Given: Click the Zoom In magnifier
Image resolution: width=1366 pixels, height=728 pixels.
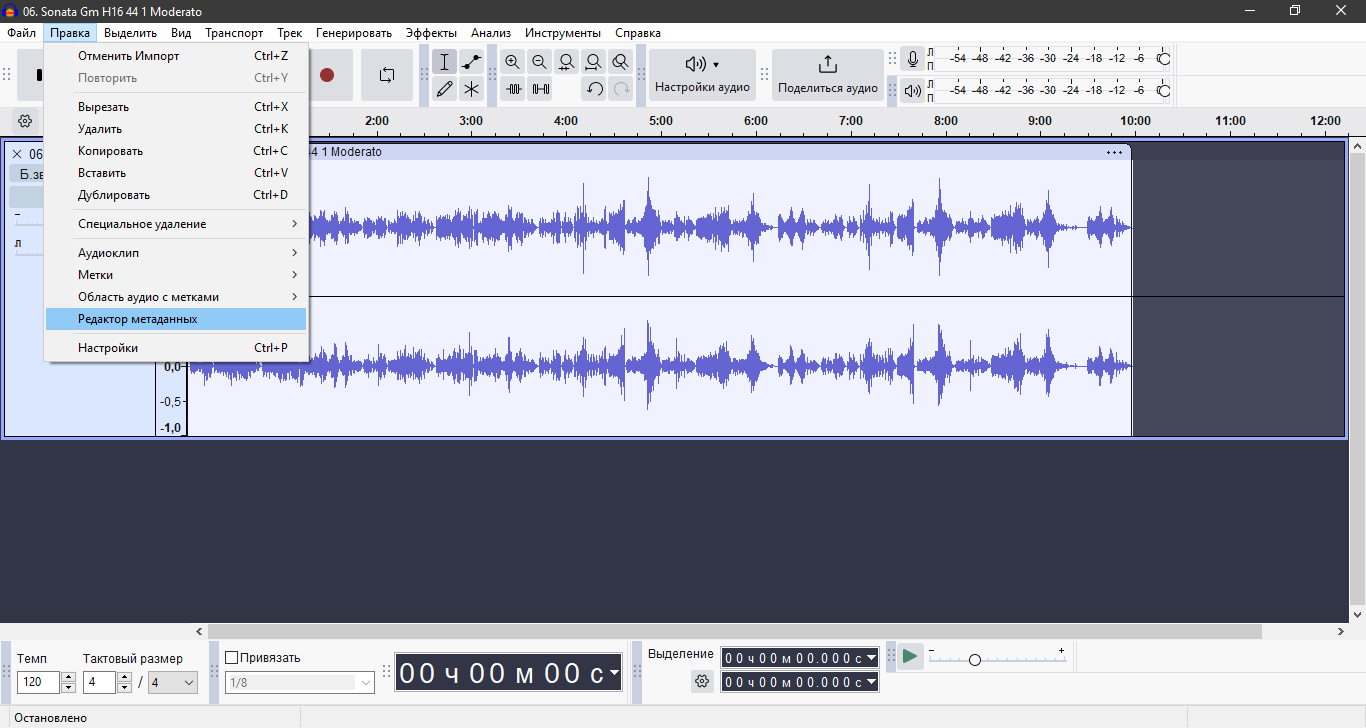Looking at the screenshot, I should (x=513, y=62).
